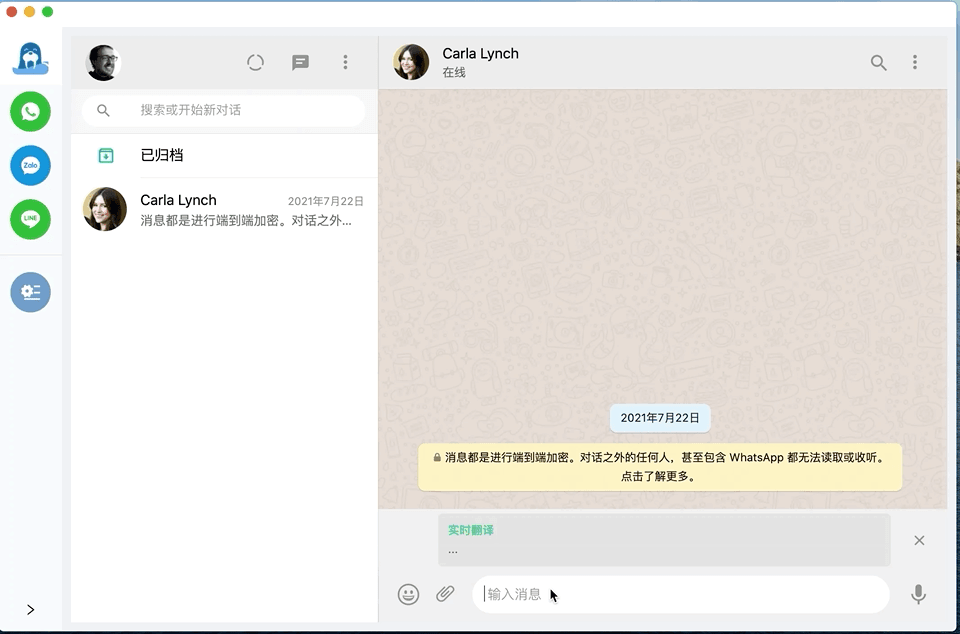Open the chat list options menu
The image size is (960, 634).
[x=345, y=62]
